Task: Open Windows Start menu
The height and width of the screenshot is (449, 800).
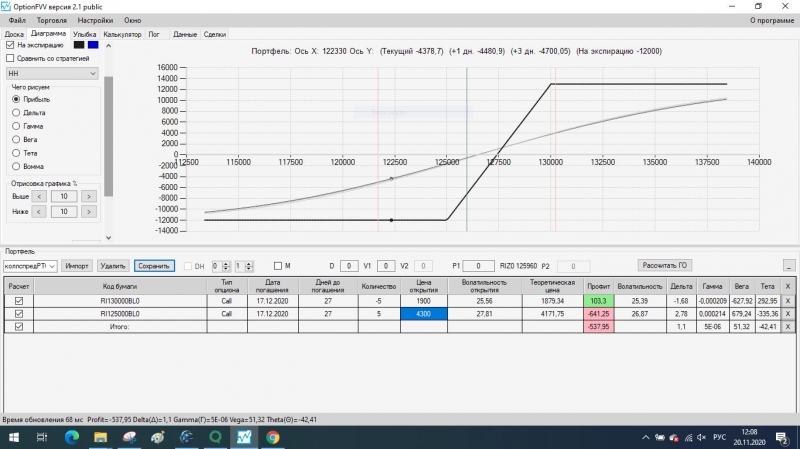Action: click(14, 437)
